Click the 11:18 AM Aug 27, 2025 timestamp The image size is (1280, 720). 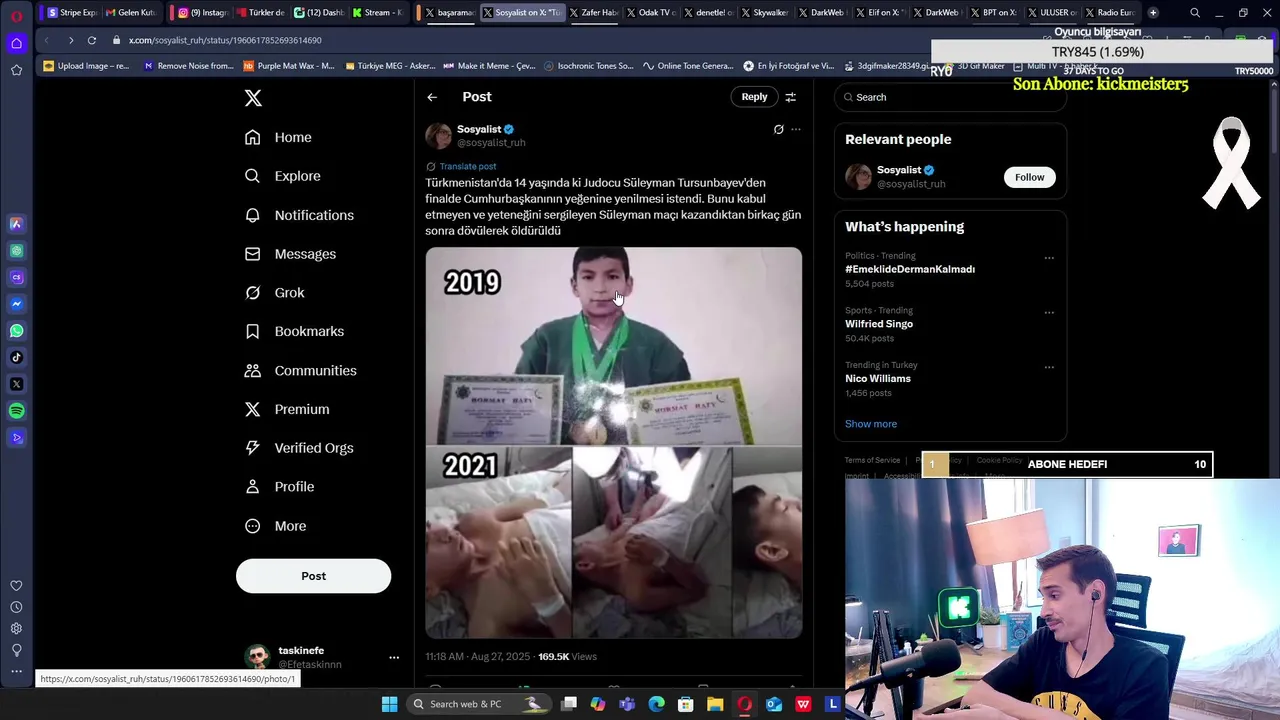tap(478, 657)
